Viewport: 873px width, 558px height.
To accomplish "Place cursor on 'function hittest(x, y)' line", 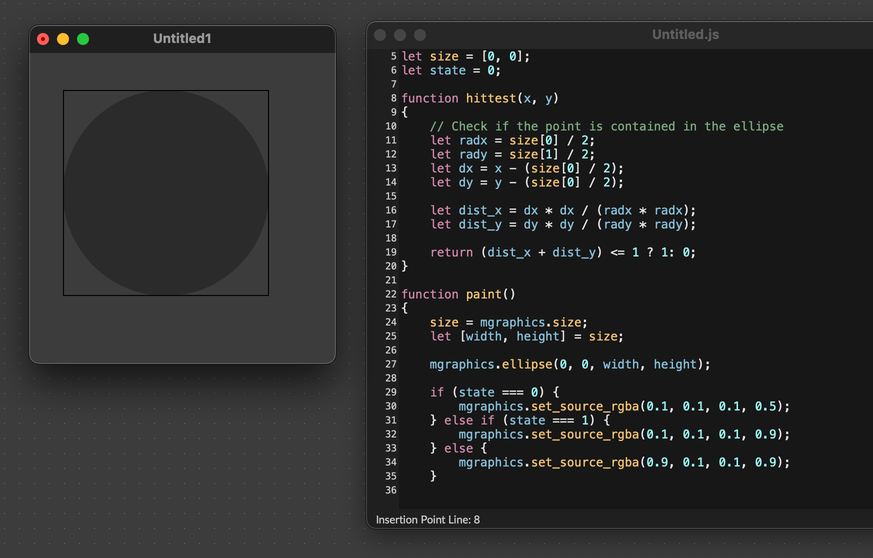I will pyautogui.click(x=480, y=98).
